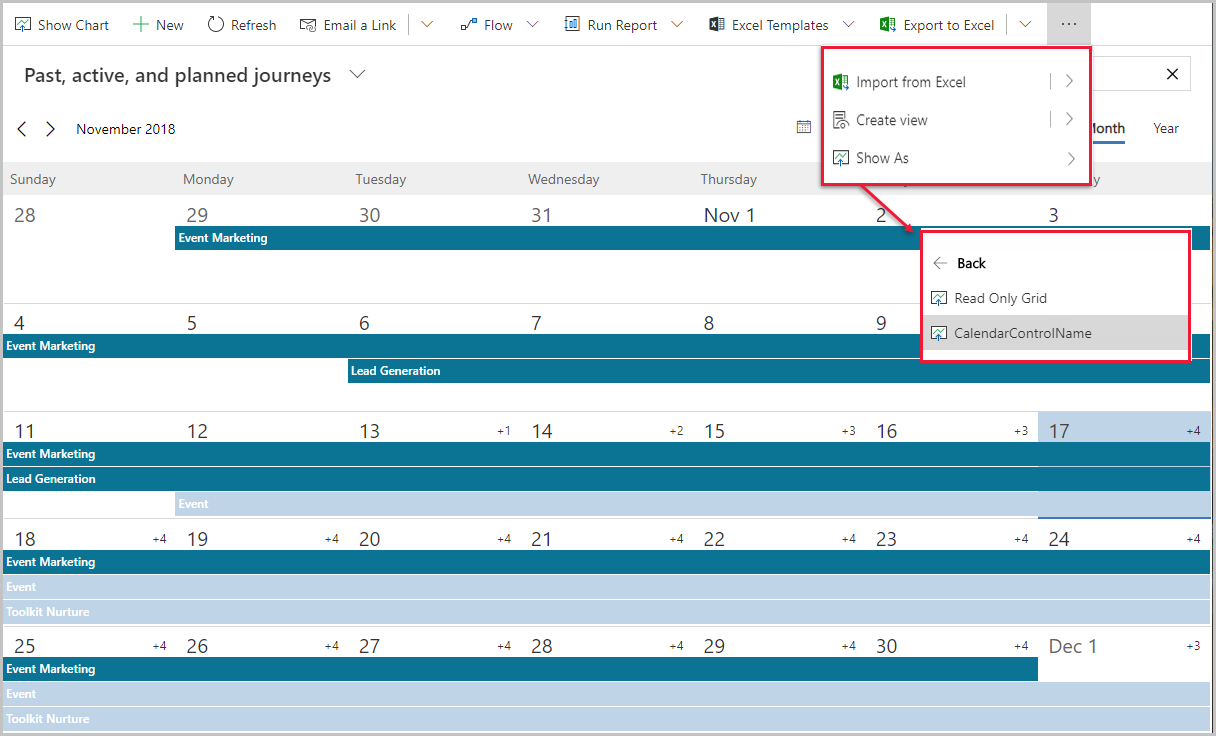This screenshot has height=736, width=1216.
Task: Open Event Marketing in week of 25
Action: click(520, 669)
